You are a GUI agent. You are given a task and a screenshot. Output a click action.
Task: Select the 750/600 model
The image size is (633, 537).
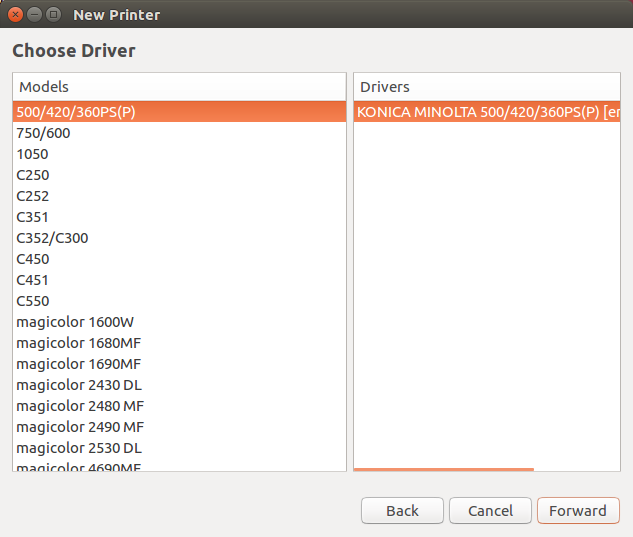click(x=179, y=133)
